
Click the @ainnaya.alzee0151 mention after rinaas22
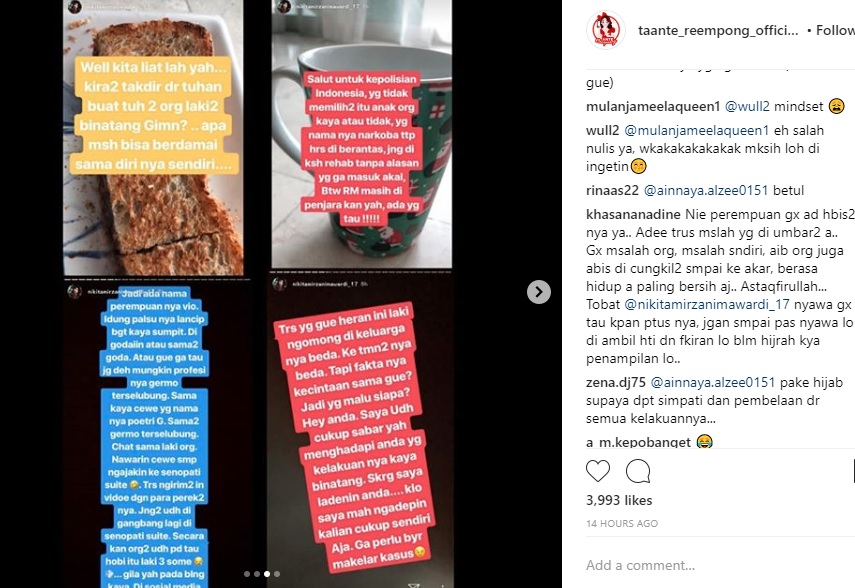706,190
